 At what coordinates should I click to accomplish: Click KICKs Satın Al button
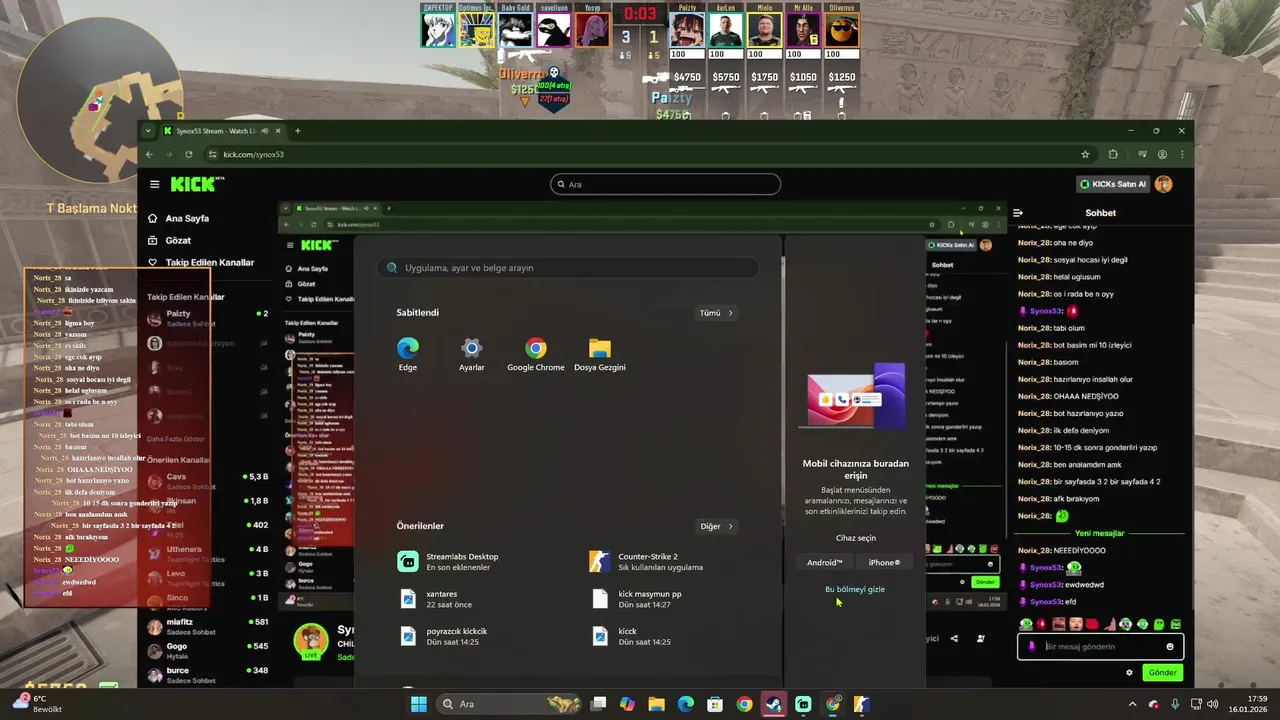1113,184
